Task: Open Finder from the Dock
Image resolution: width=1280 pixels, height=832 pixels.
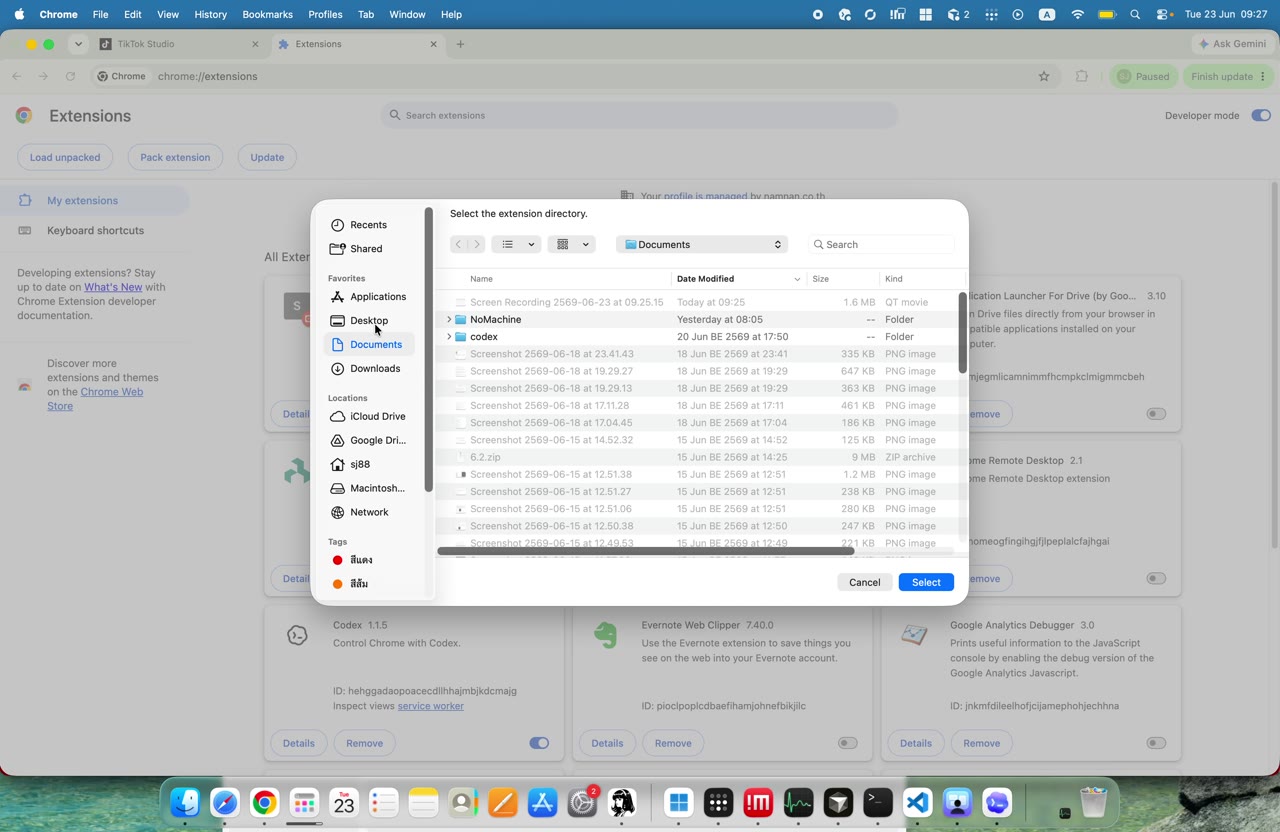Action: click(x=185, y=802)
